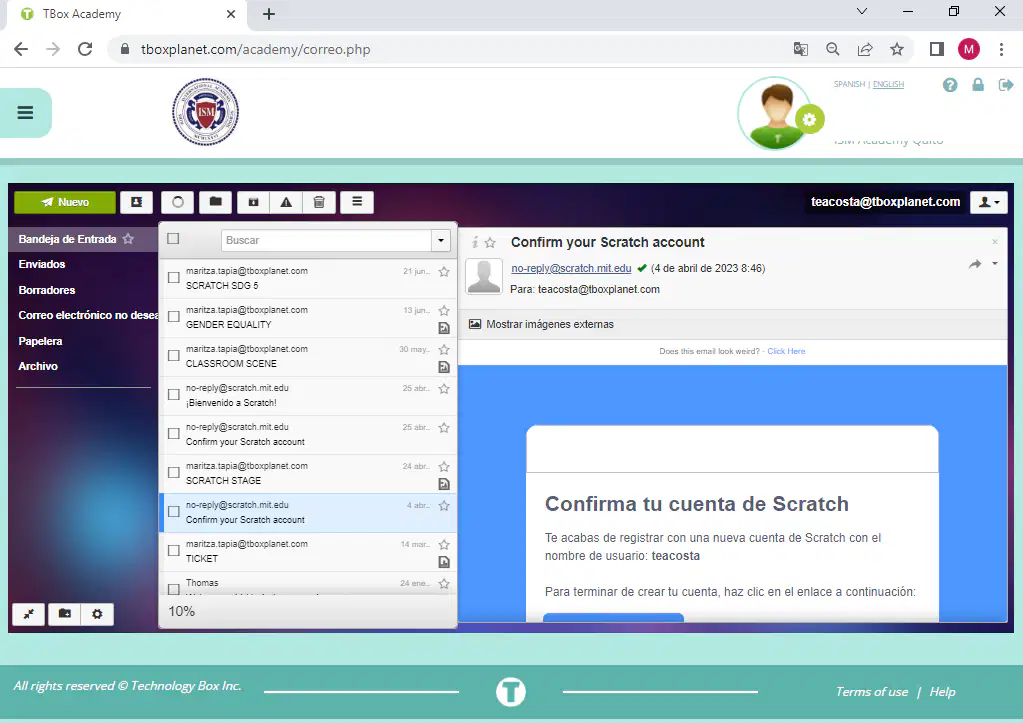
Task: Open the 'Click Here' weird email link
Action: pos(786,351)
